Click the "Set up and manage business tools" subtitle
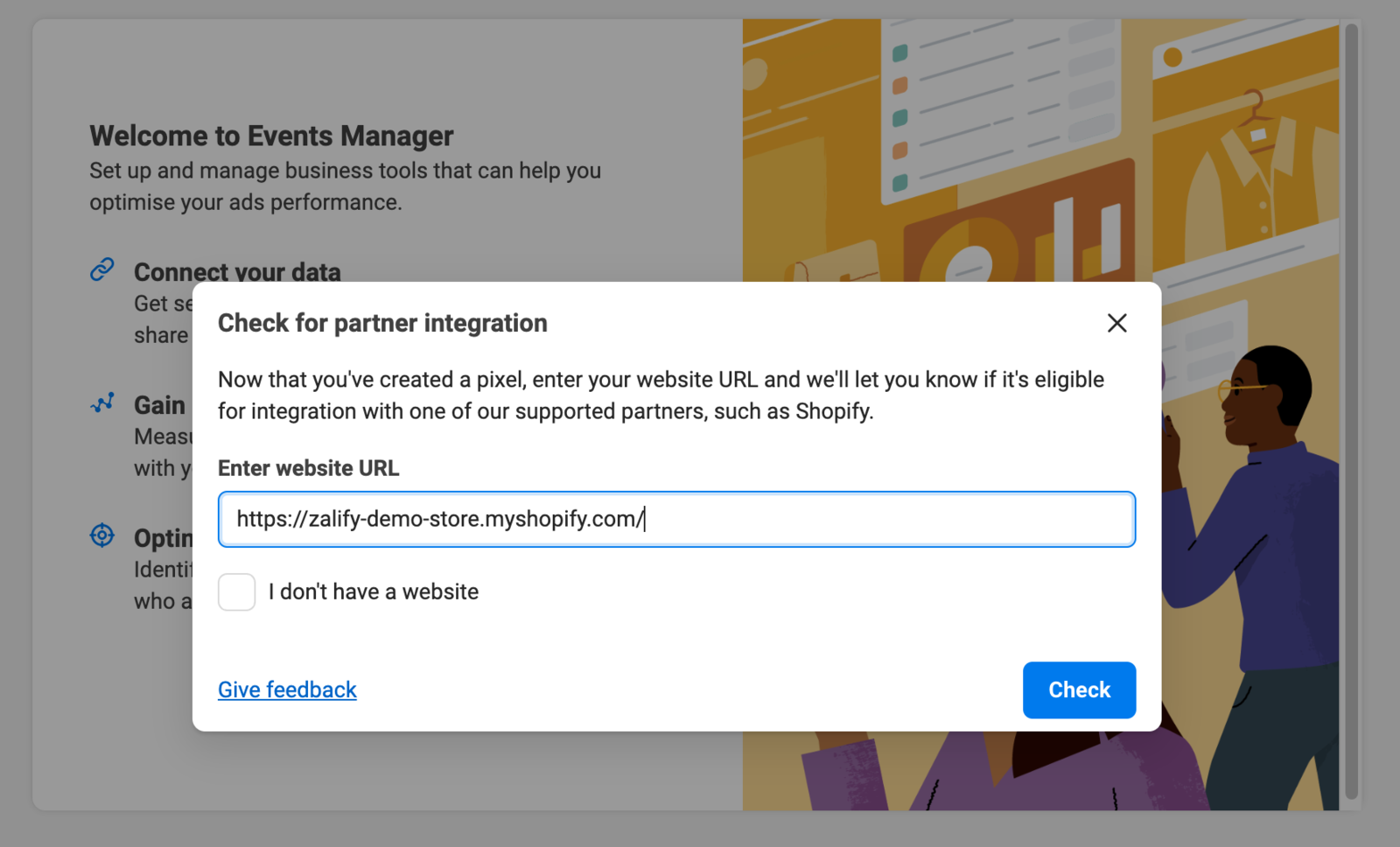This screenshot has height=847, width=1400. coord(345,186)
